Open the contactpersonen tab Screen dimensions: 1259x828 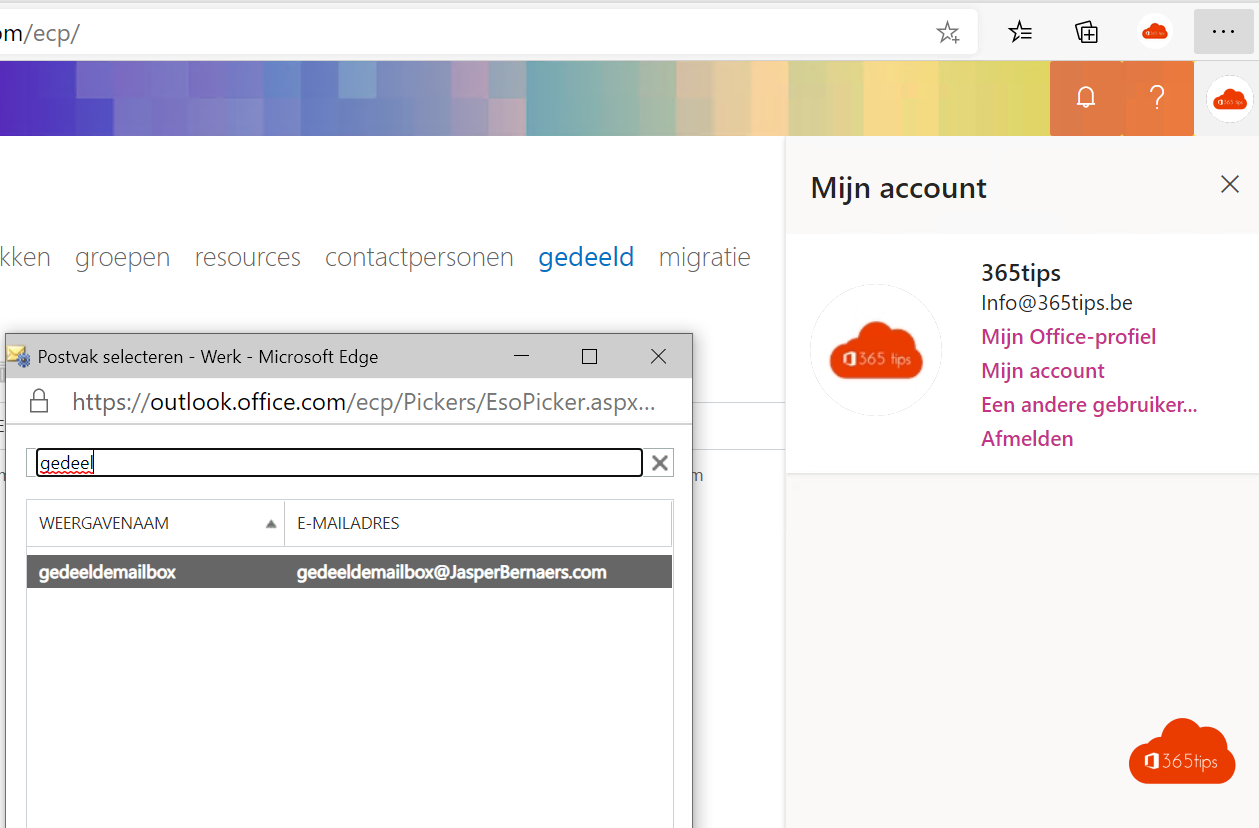pos(419,257)
